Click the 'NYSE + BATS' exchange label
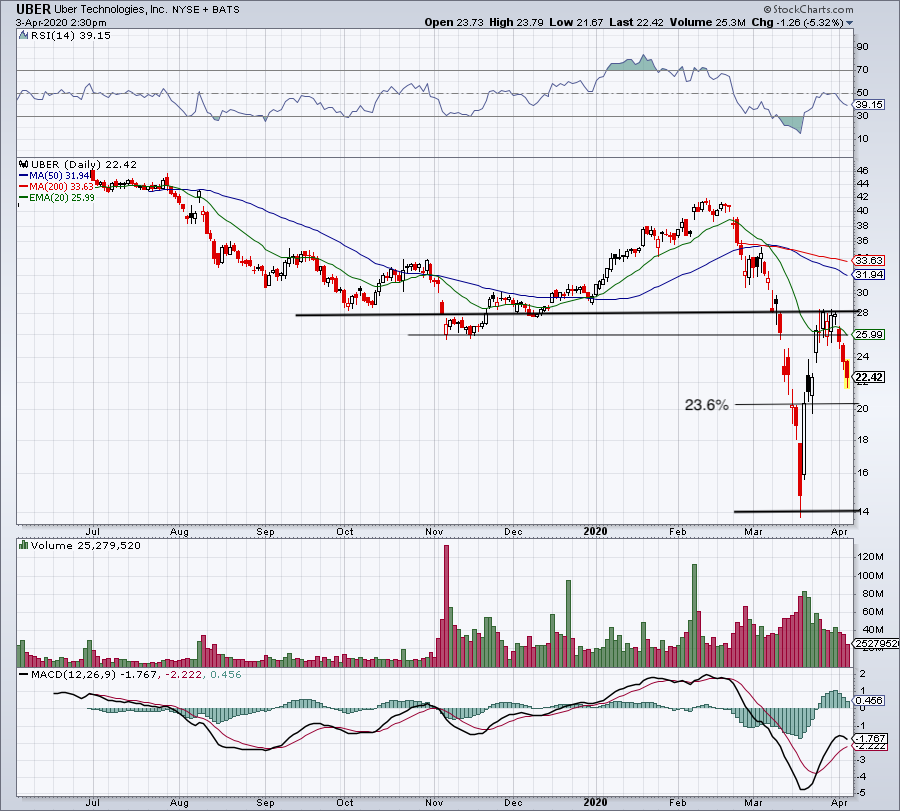This screenshot has height=811, width=900. point(205,10)
